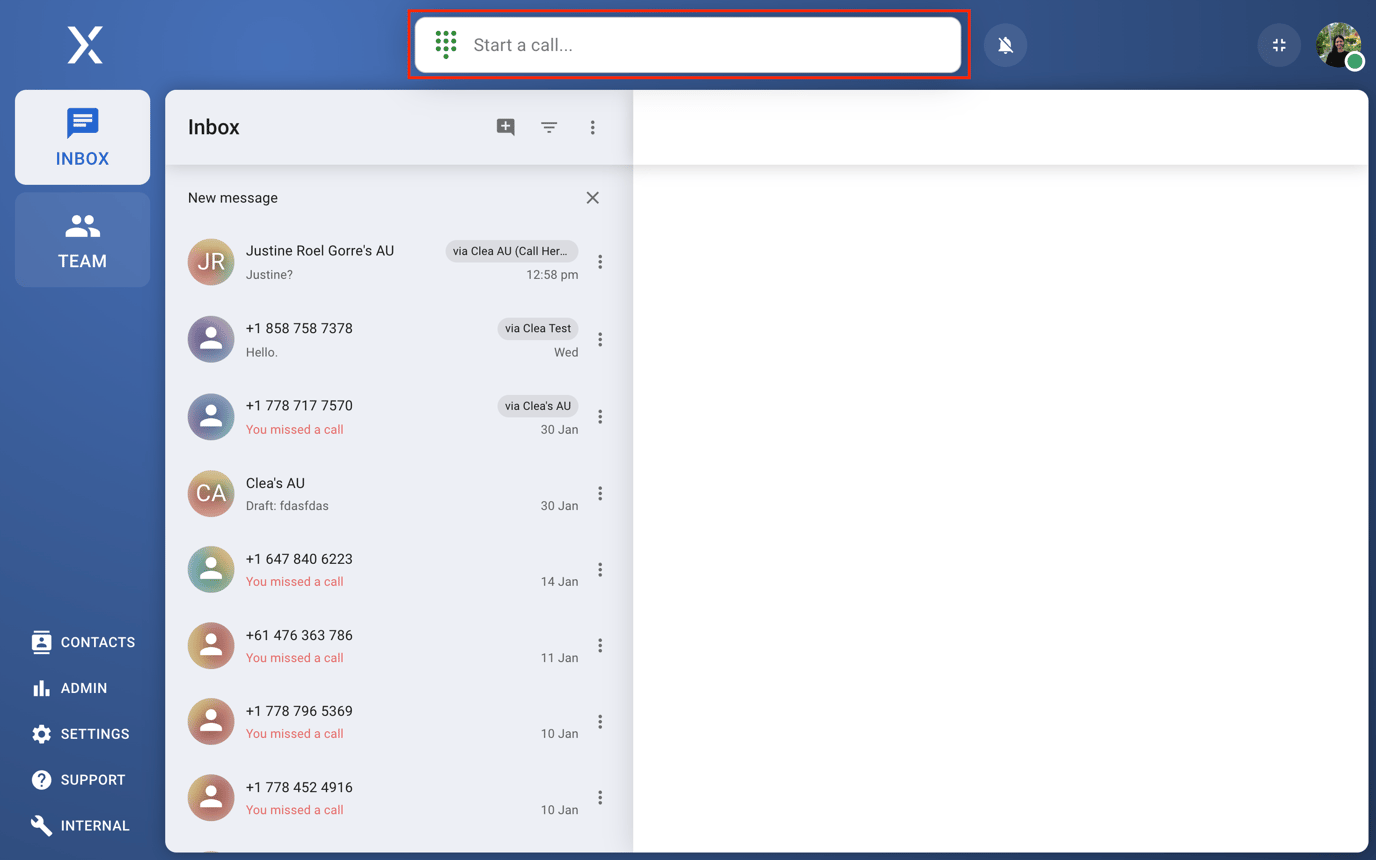1376x860 pixels.
Task: Click the X logo in top left
Action: point(85,45)
